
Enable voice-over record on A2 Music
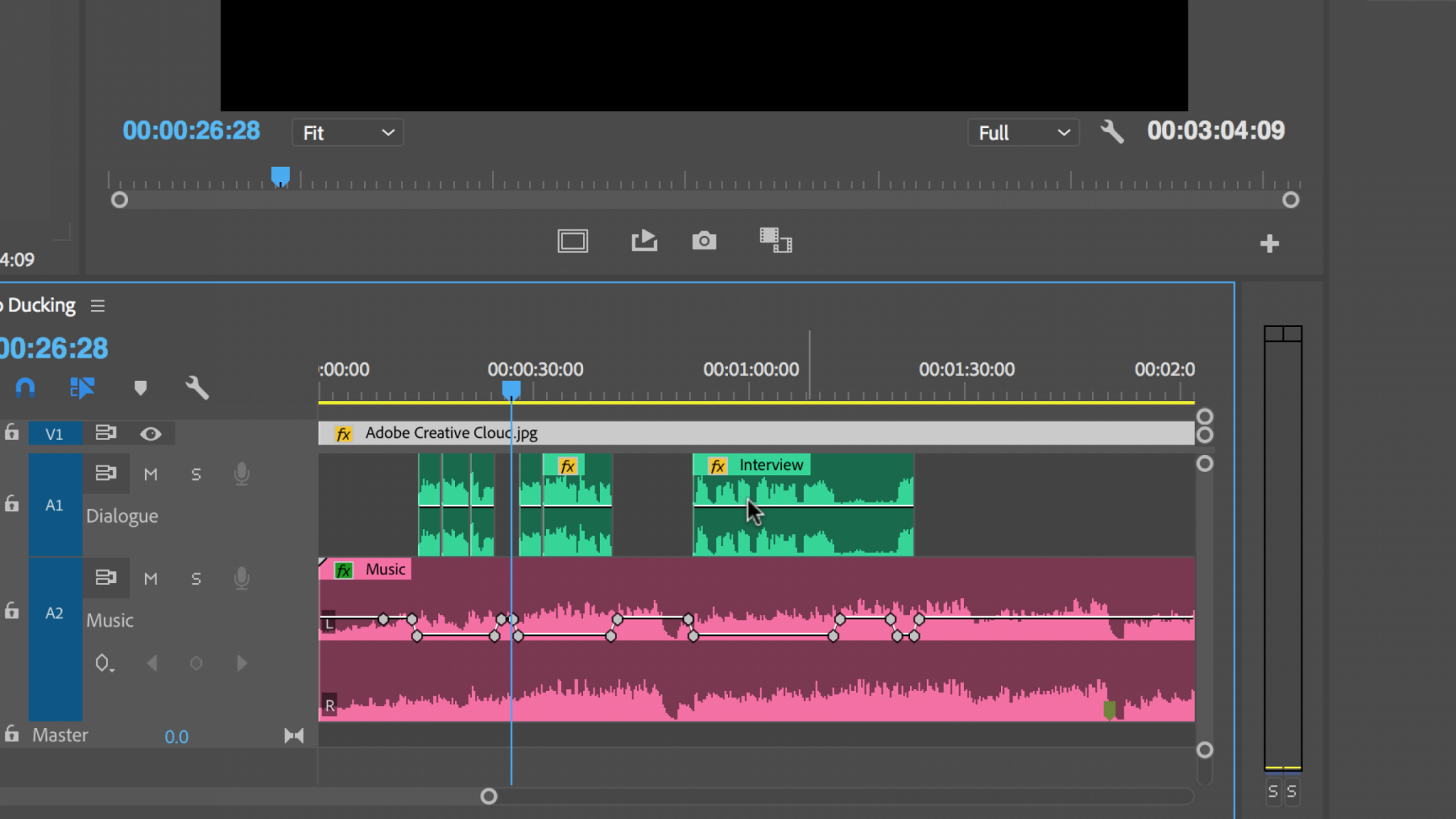tap(242, 579)
